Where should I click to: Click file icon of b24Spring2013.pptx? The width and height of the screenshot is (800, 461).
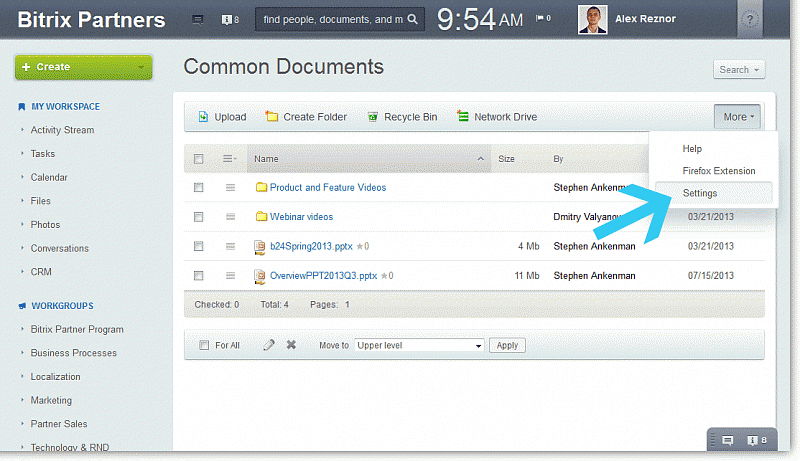click(x=260, y=247)
